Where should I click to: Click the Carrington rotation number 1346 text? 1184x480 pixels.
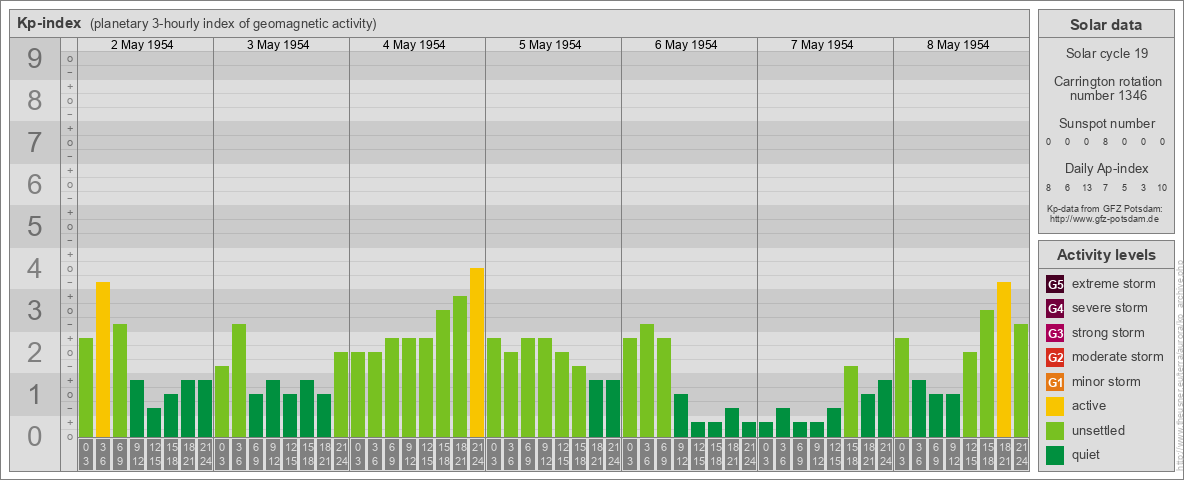(x=1106, y=88)
